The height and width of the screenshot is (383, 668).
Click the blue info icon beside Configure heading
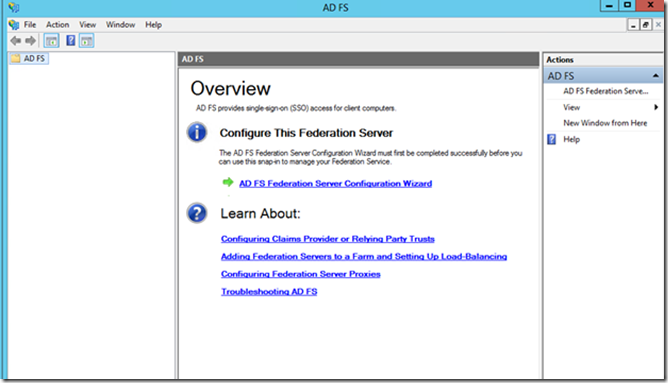[197, 132]
